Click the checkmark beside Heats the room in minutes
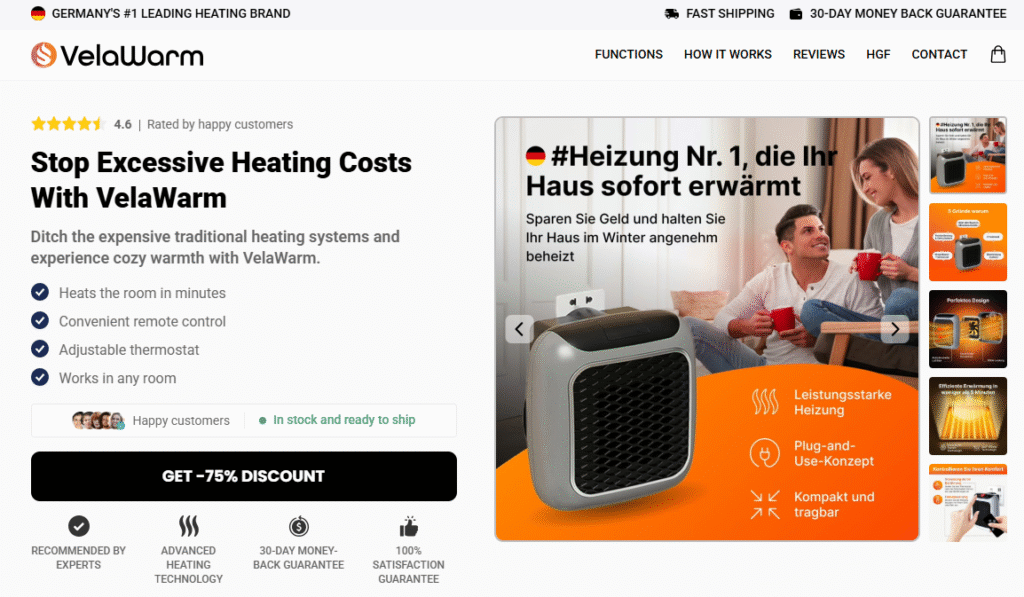 (x=40, y=292)
